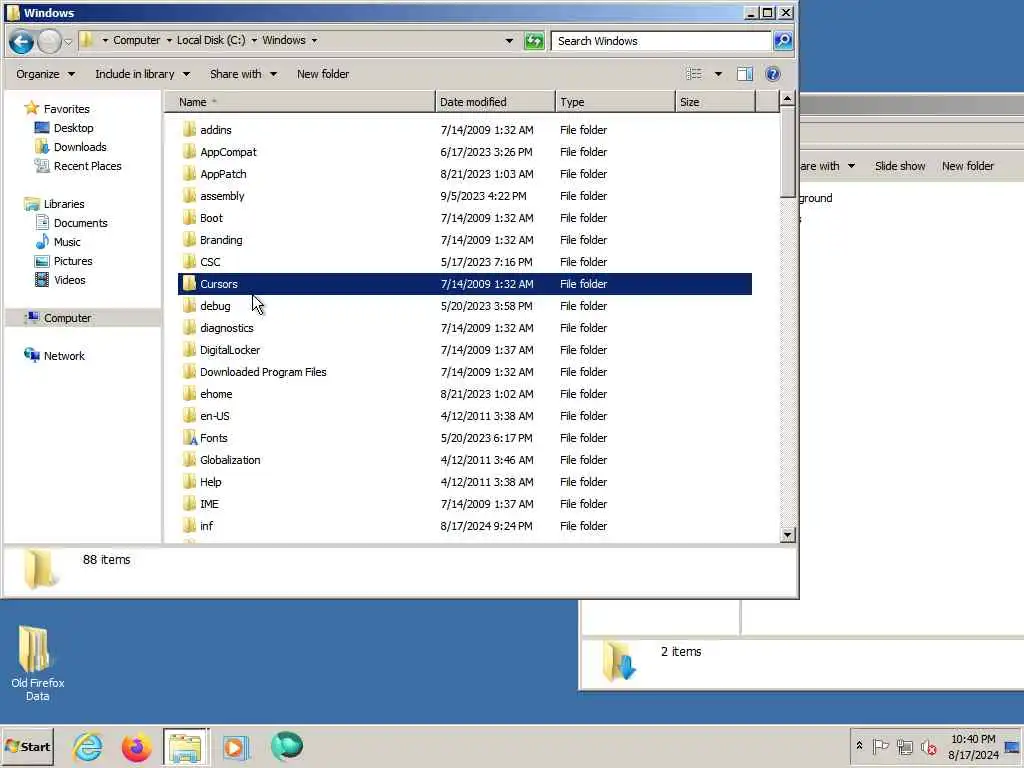The image size is (1024, 768).
Task: Open the Change your view icon
Action: [694, 74]
